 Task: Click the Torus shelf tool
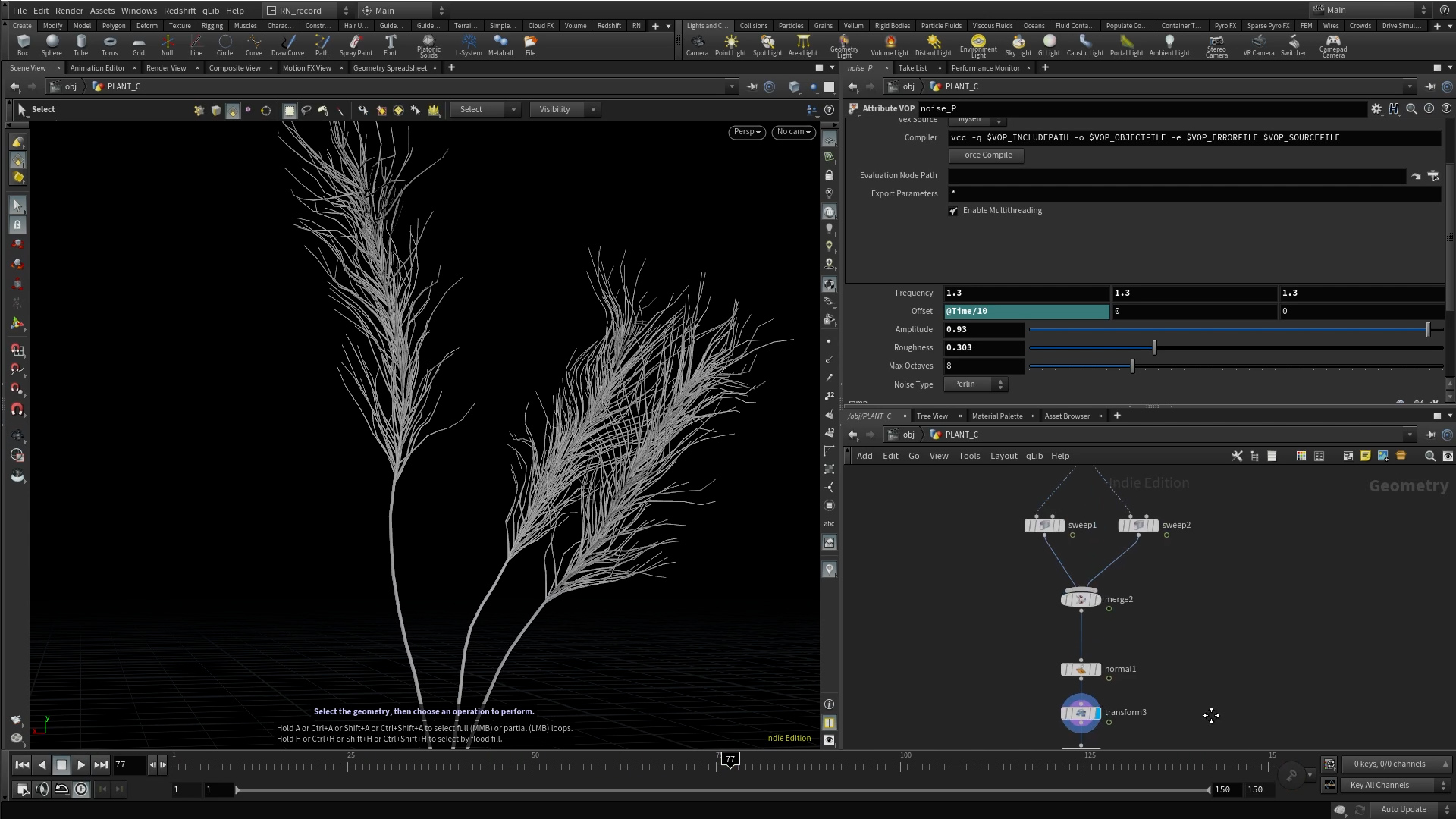click(109, 44)
